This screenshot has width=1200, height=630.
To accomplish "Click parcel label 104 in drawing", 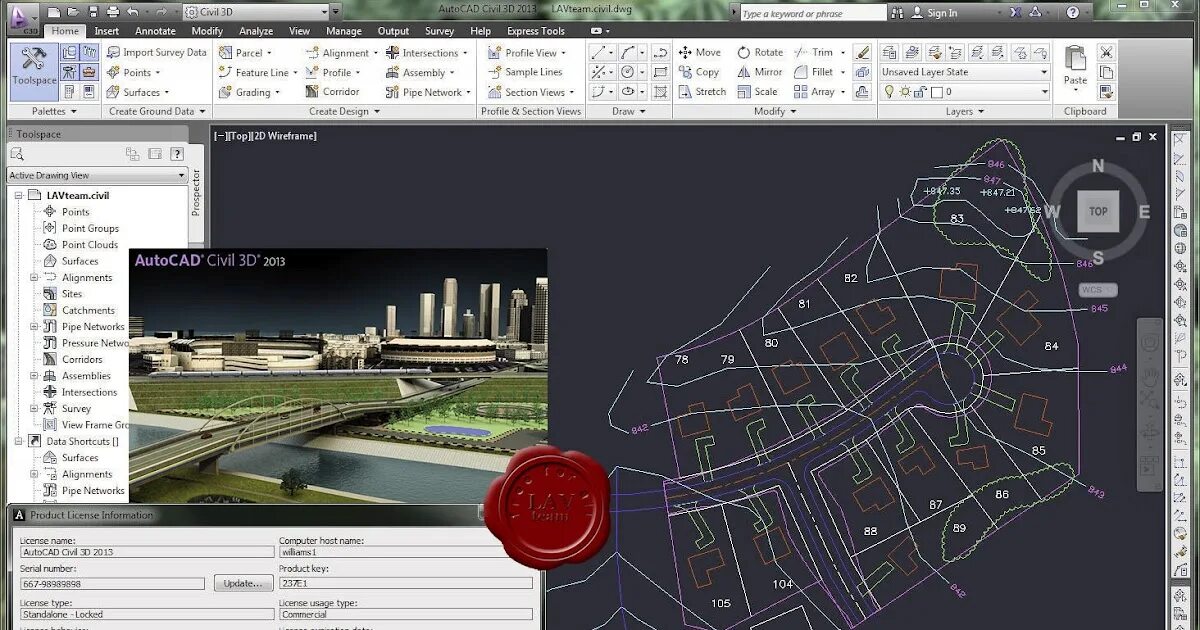I will pyautogui.click(x=782, y=584).
